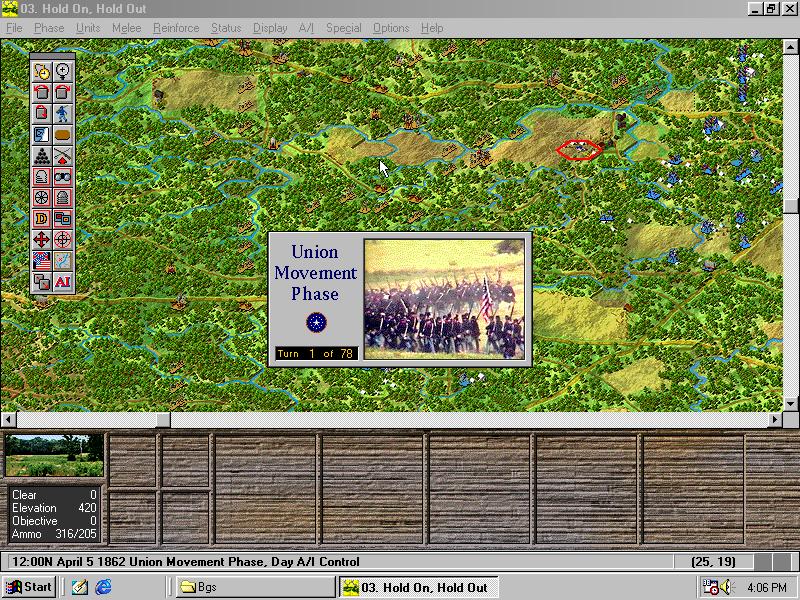Click the magnifying glass zoom icon

pyautogui.click(x=63, y=71)
